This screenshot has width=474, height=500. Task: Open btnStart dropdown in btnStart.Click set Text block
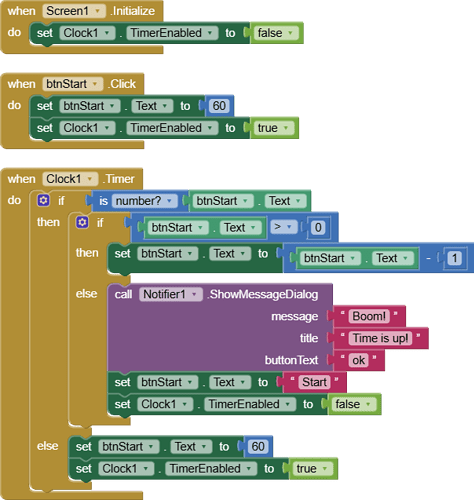pyautogui.click(x=90, y=106)
